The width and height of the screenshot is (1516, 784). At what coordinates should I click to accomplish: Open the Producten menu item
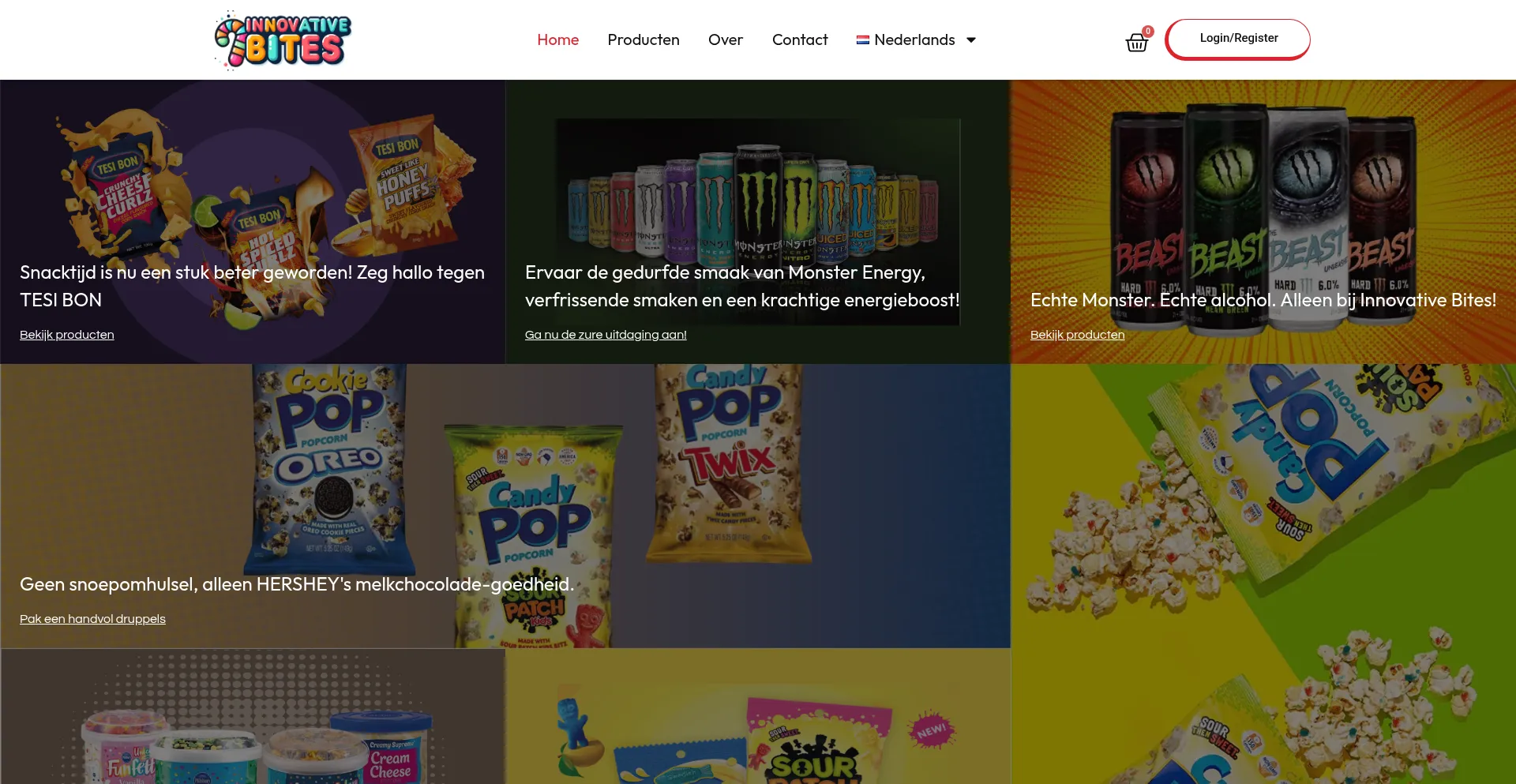(x=644, y=39)
